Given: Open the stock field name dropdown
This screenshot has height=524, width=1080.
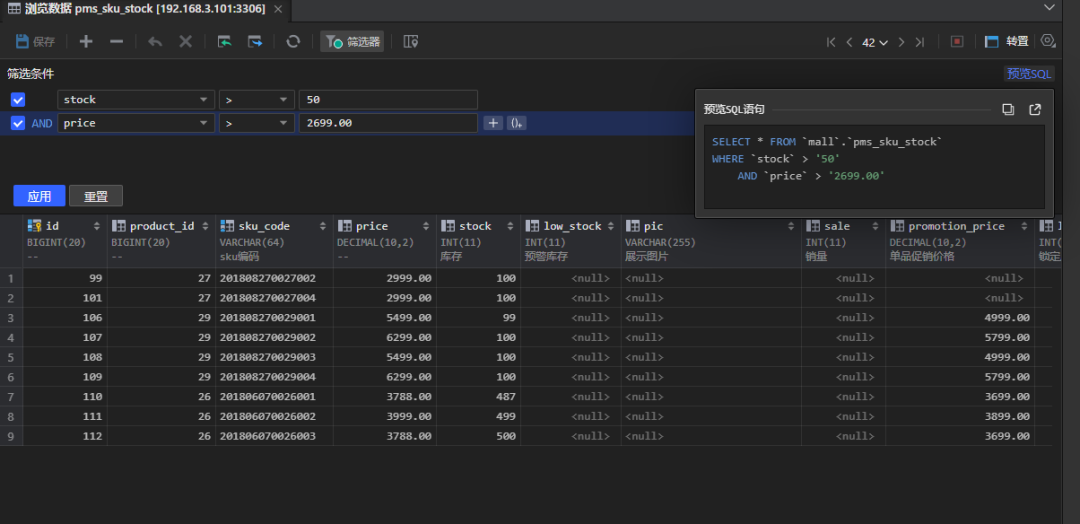Looking at the screenshot, I should [x=204, y=100].
